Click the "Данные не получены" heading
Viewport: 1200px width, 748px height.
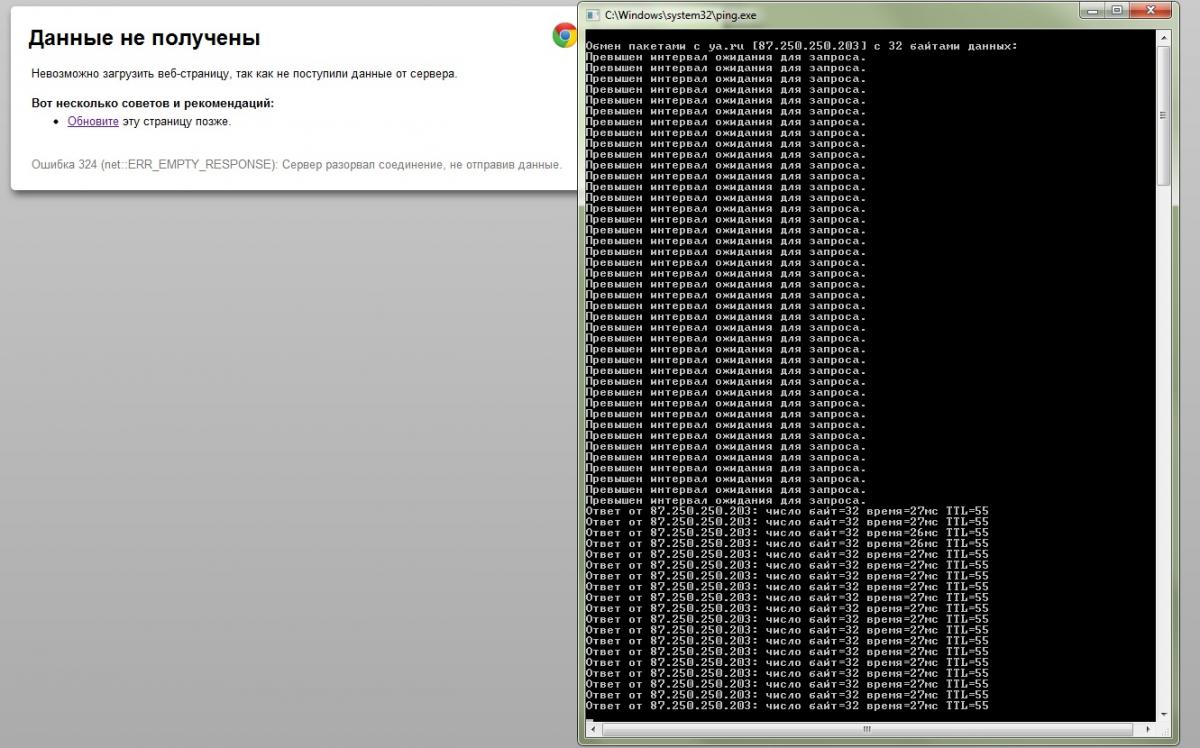click(144, 38)
